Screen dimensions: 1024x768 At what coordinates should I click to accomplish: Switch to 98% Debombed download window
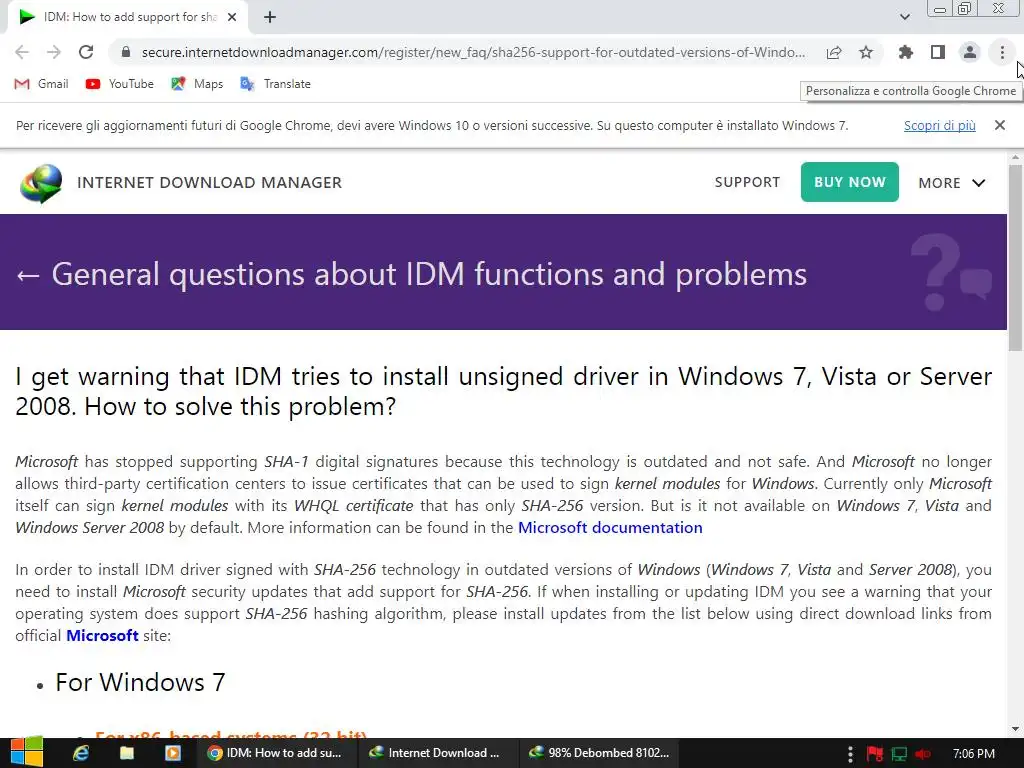click(600, 753)
